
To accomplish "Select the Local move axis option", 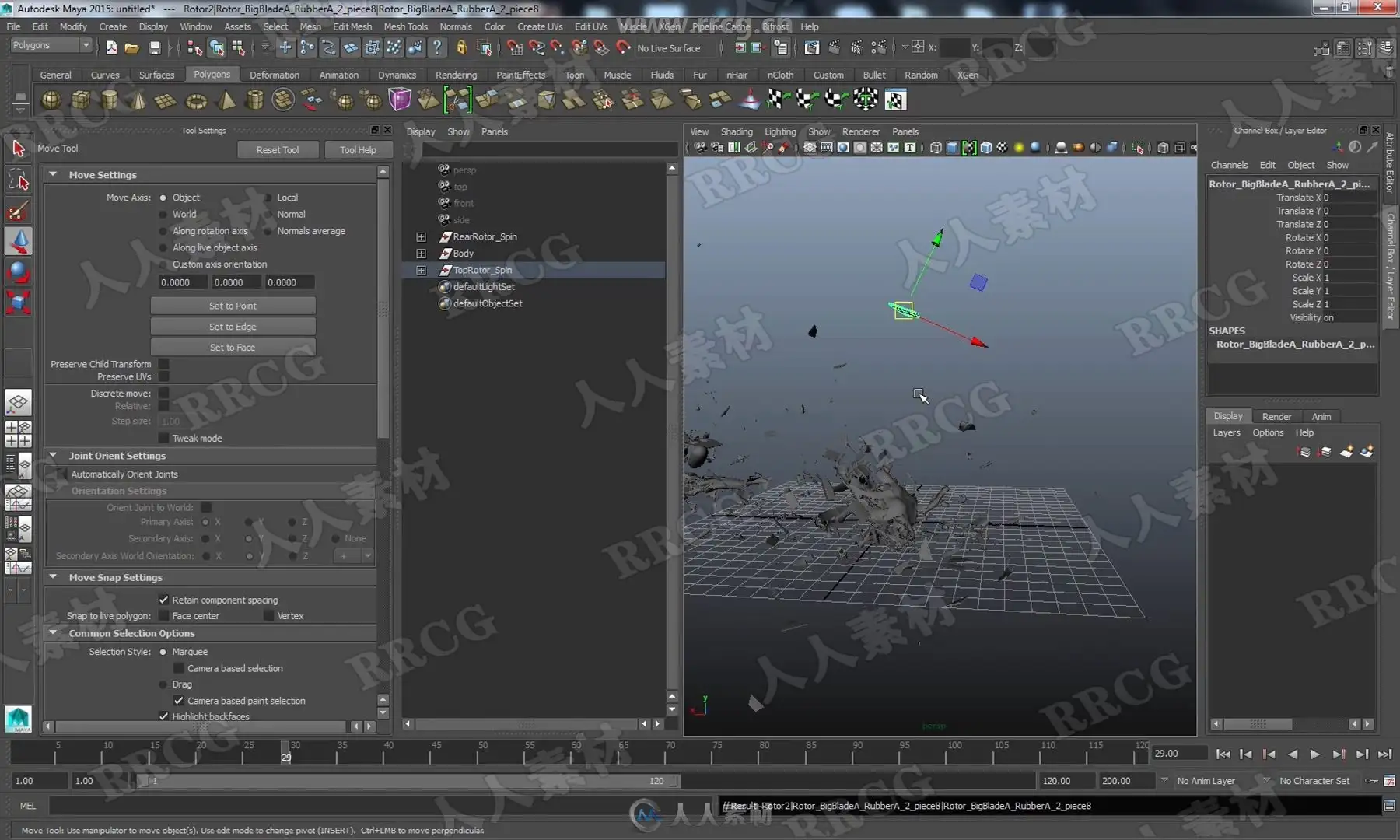I will pyautogui.click(x=268, y=198).
